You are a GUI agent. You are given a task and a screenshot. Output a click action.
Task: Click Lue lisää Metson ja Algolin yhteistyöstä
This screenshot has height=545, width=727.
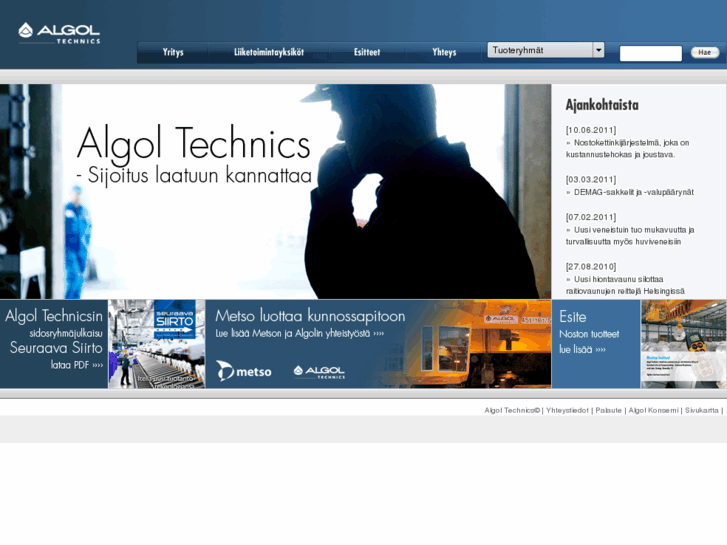click(300, 333)
